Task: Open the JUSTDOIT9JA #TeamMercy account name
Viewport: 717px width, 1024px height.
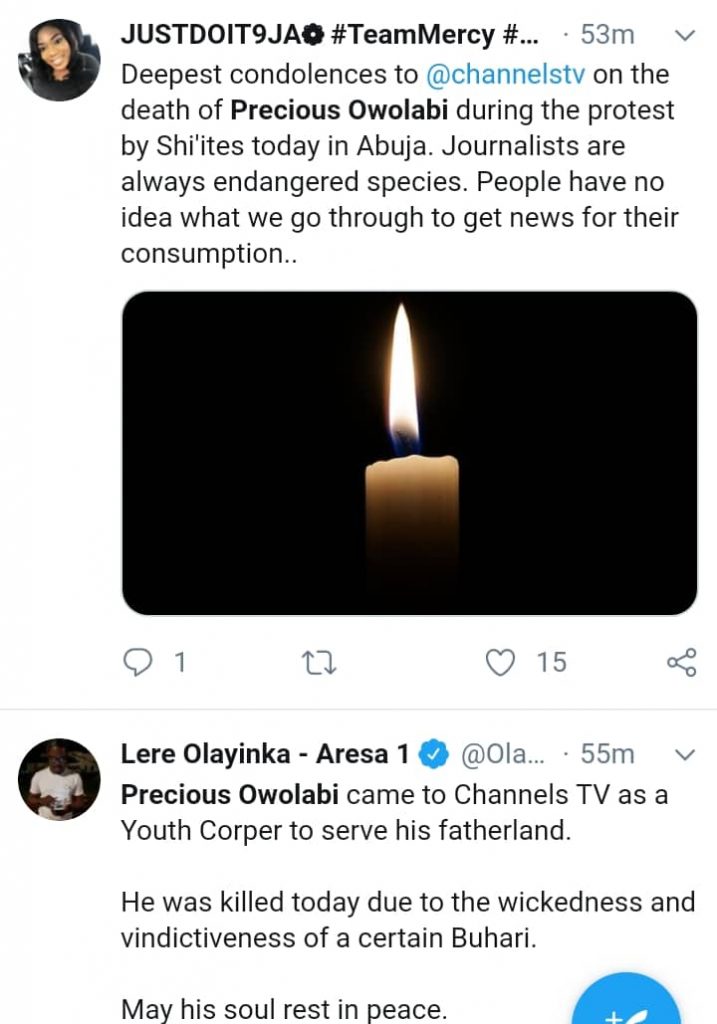Action: [331, 34]
